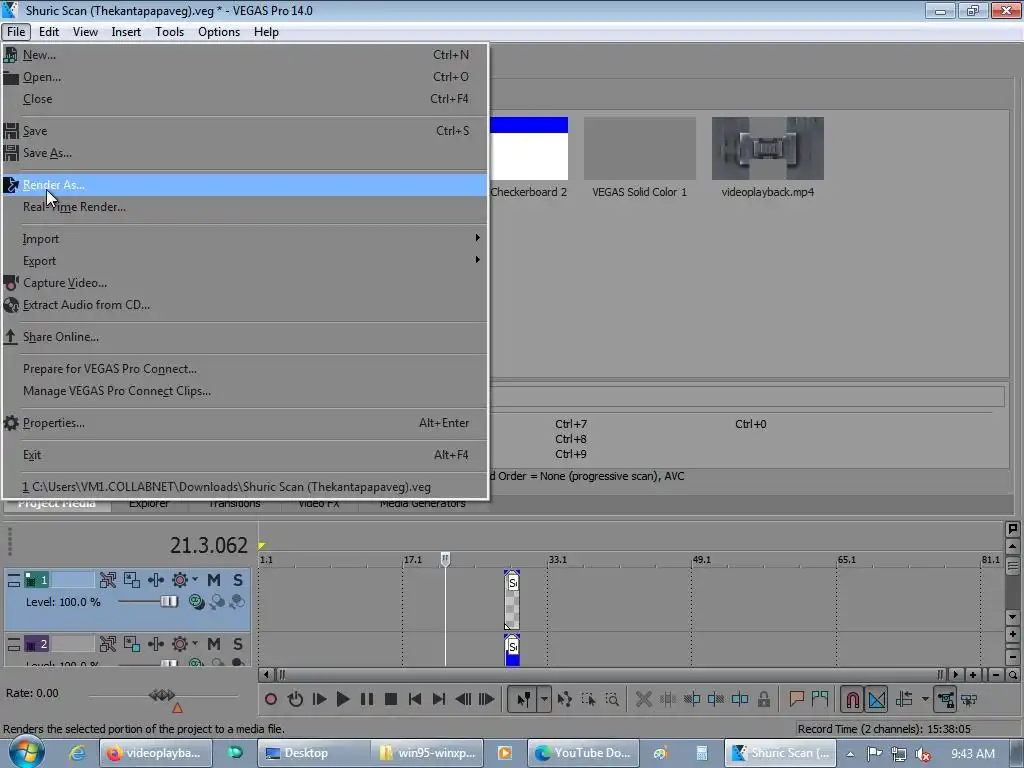Image resolution: width=1024 pixels, height=768 pixels.
Task: Toggle Ignore Event Grouping button
Action: tap(969, 699)
